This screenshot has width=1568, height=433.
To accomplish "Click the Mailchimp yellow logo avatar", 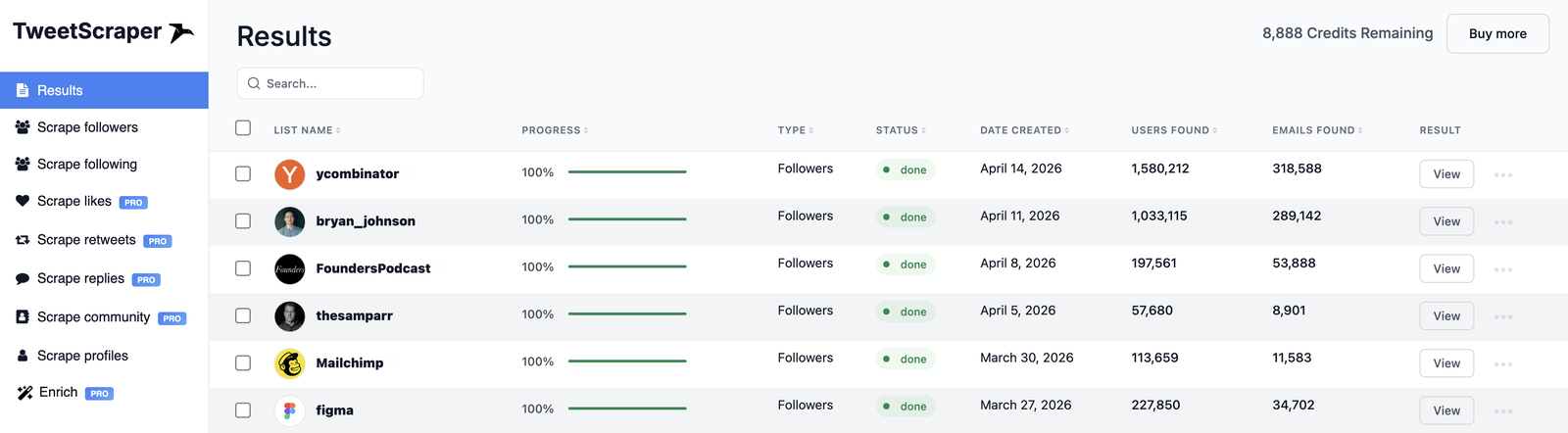I will point(289,363).
